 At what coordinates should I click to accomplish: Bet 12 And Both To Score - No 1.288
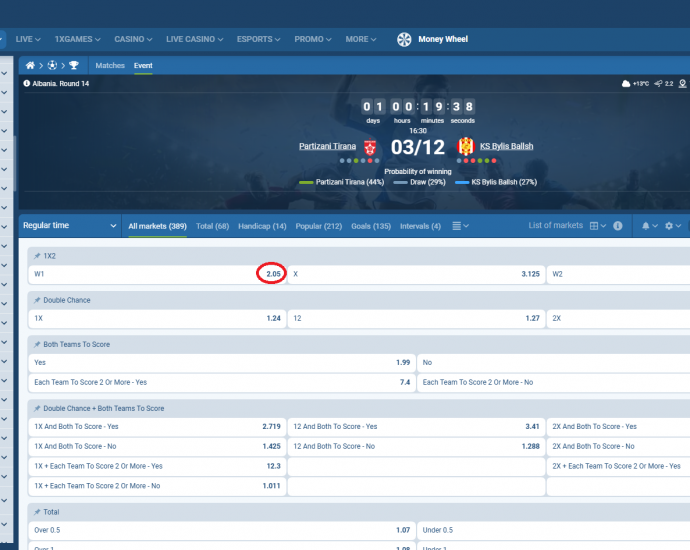[416, 447]
